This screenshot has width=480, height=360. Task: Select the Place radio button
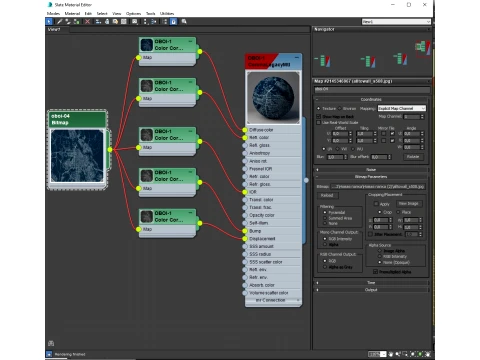click(x=398, y=212)
